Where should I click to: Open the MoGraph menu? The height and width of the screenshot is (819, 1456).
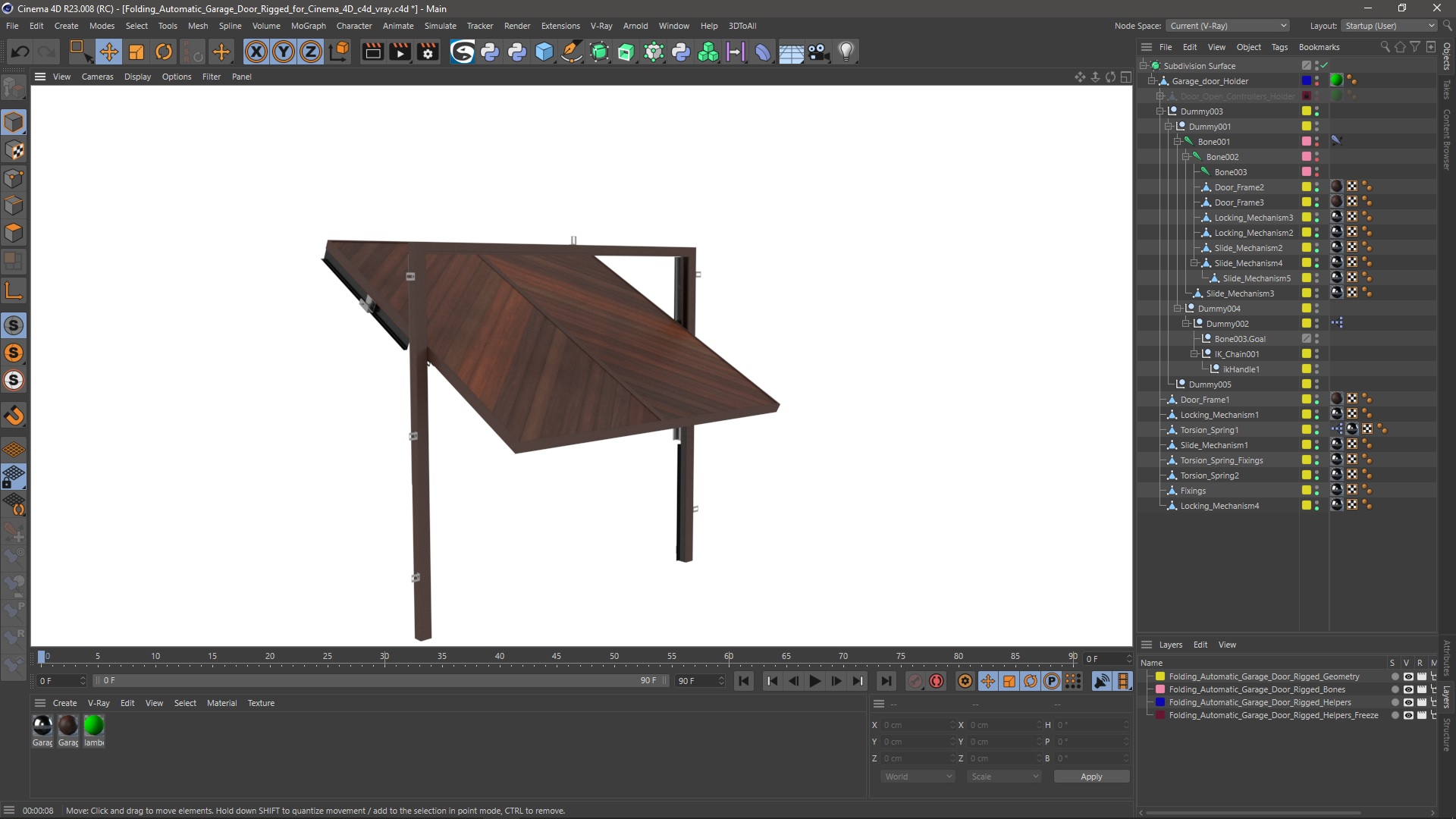point(308,26)
